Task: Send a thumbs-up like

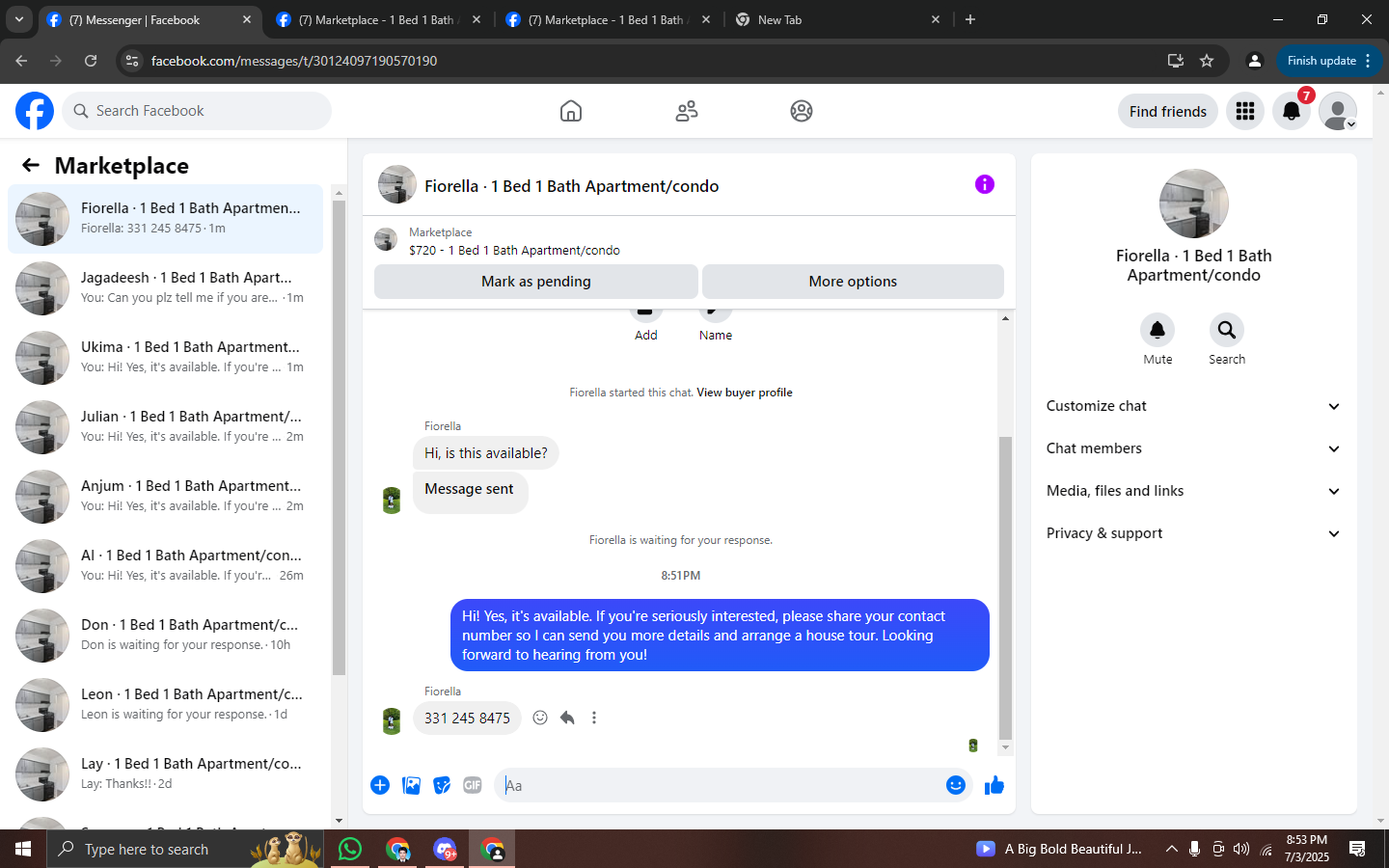Action: [x=994, y=785]
